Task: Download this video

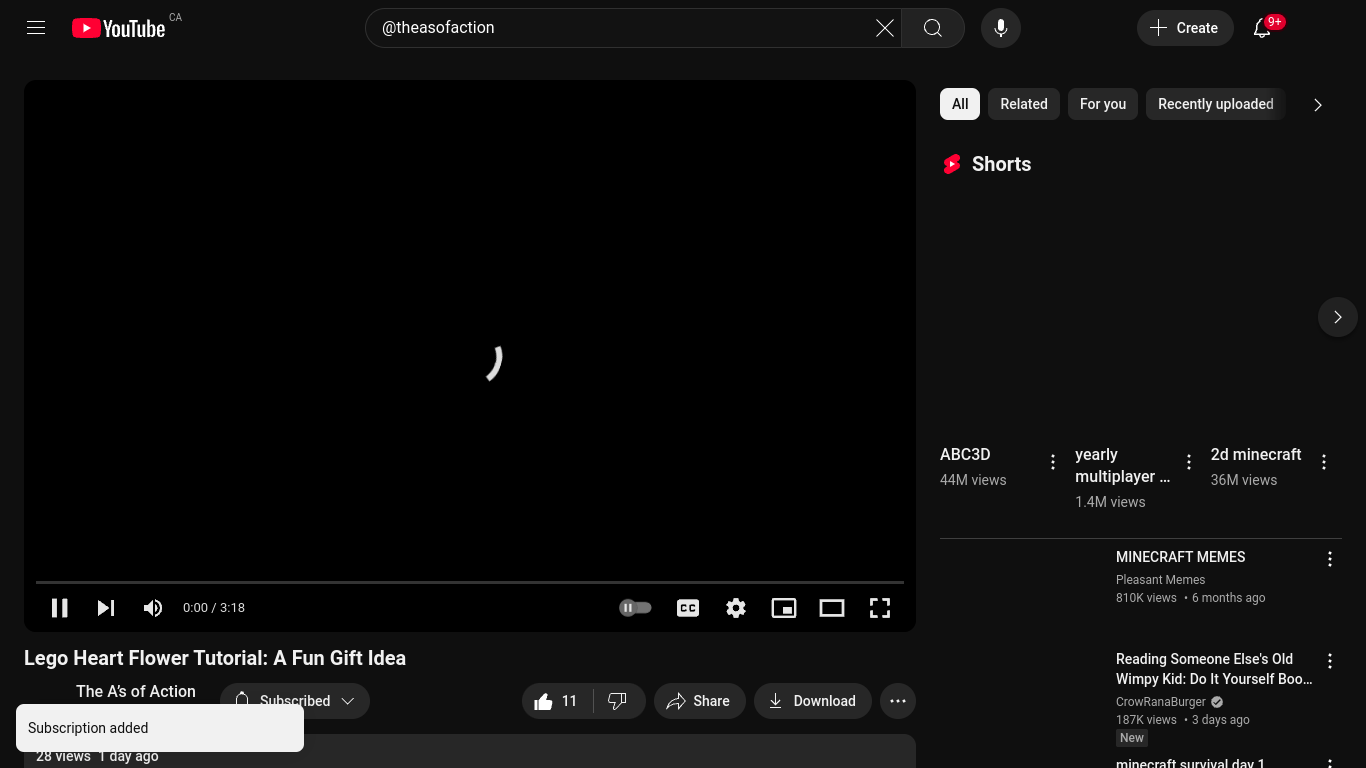Action: [812, 701]
